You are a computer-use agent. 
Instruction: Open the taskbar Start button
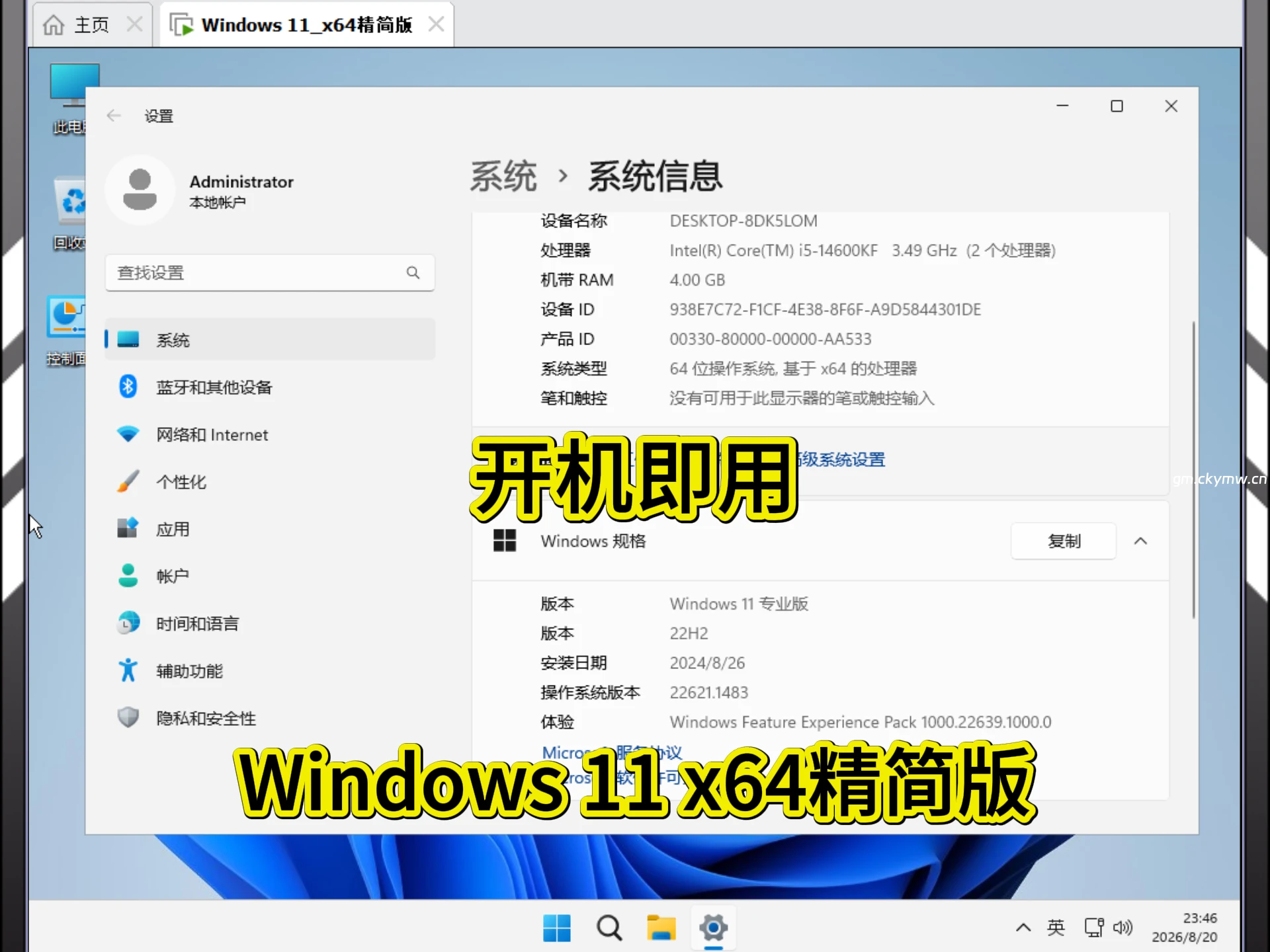(556, 928)
